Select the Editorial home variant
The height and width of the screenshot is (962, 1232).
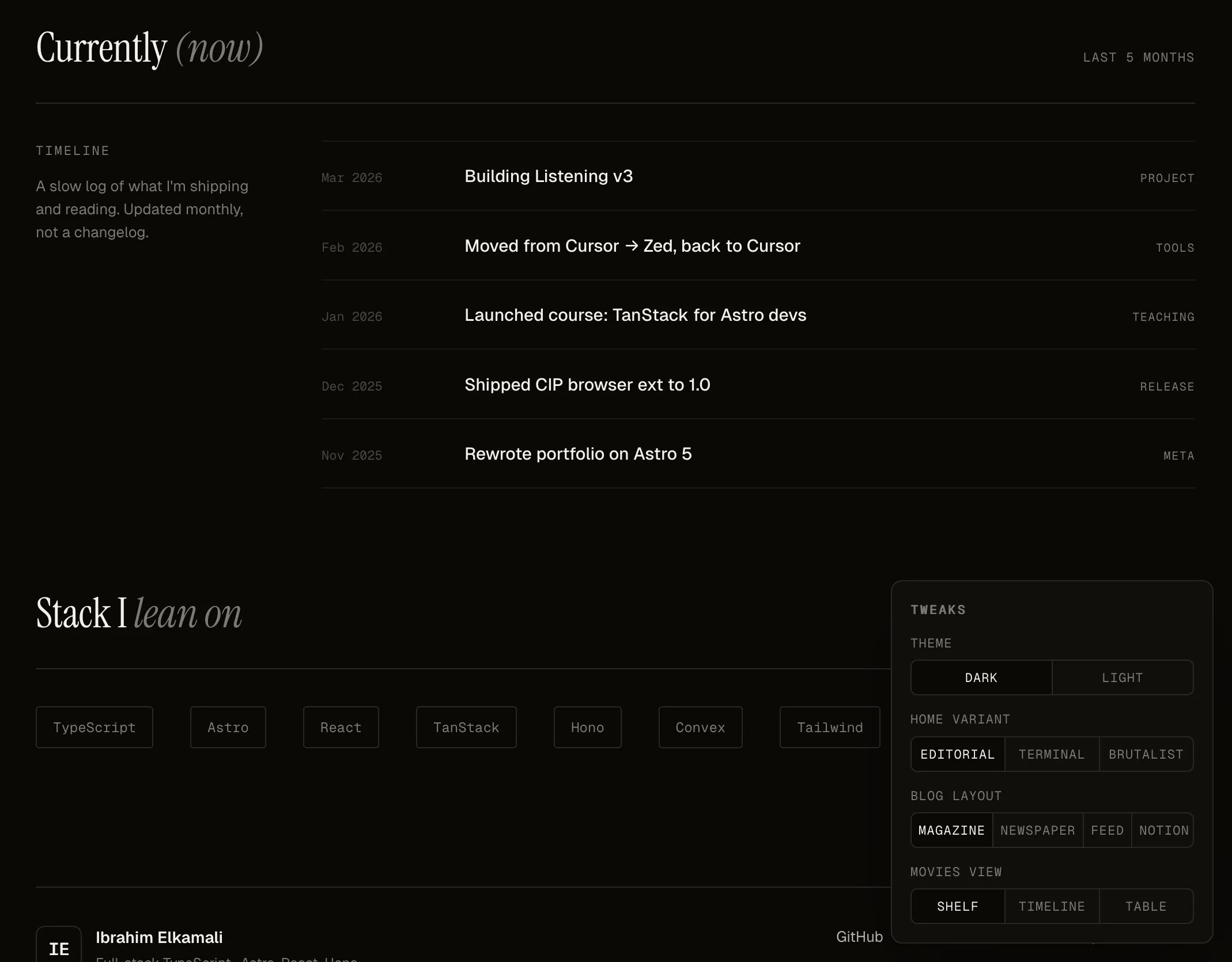point(958,754)
